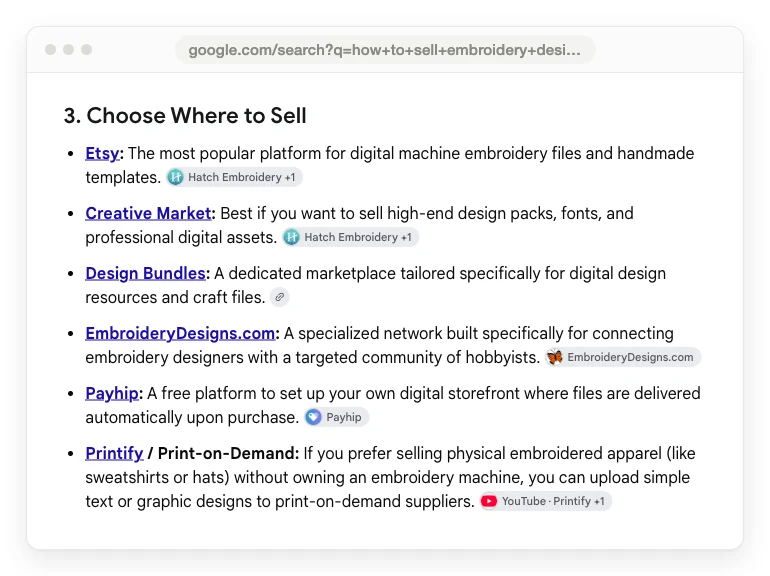Open the Payhip hyperlink
The height and width of the screenshot is (576, 770).
tap(112, 393)
